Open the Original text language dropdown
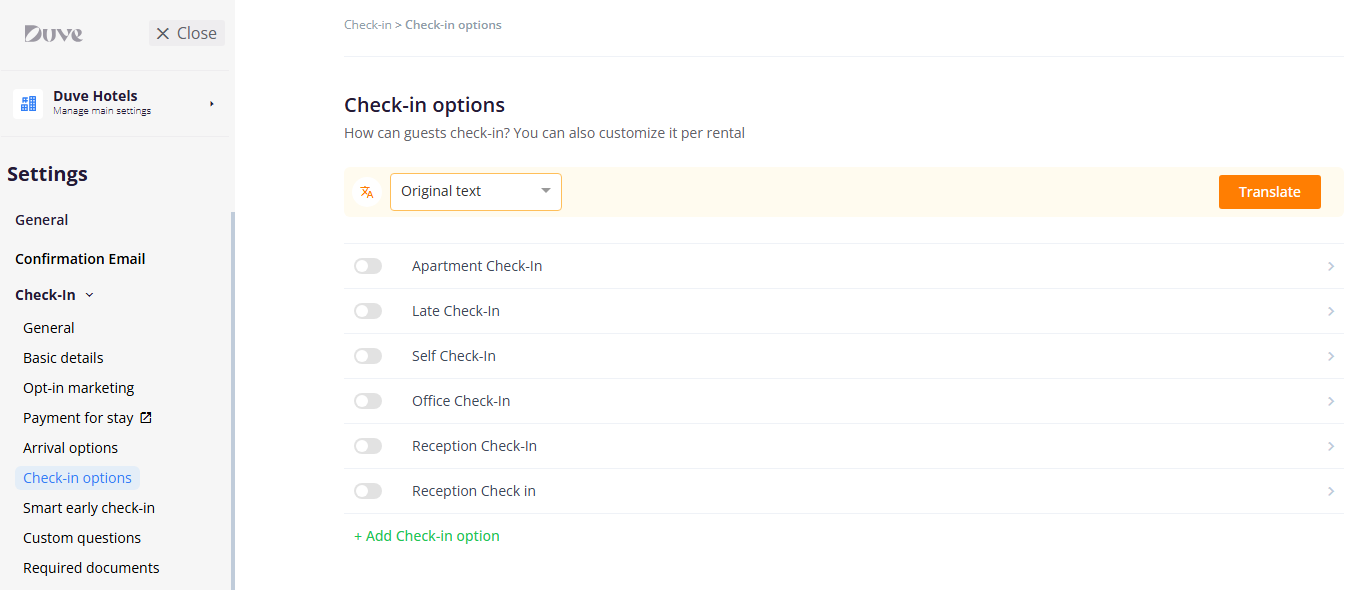 476,192
